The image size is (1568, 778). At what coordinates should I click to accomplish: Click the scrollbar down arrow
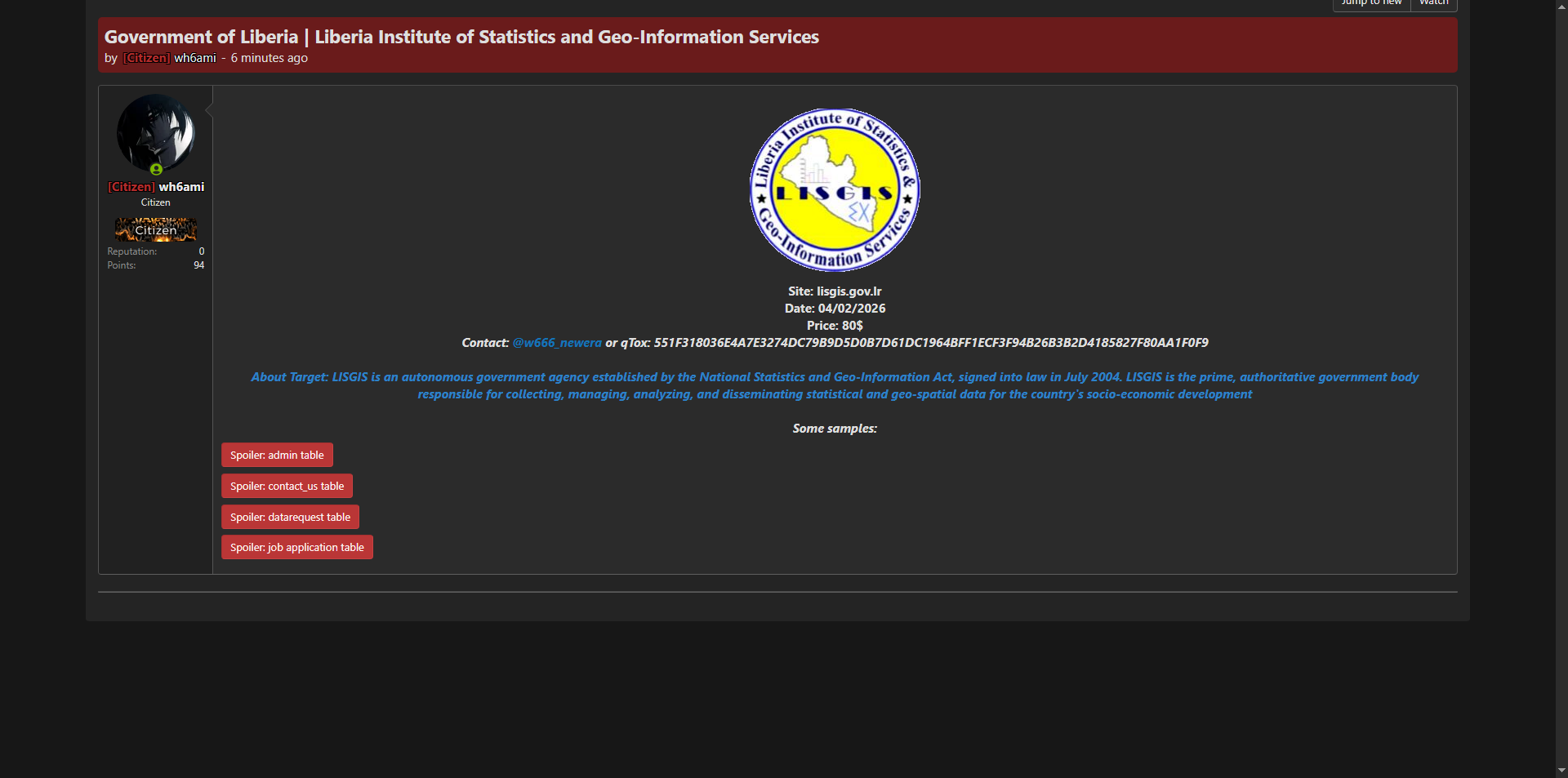(1561, 770)
